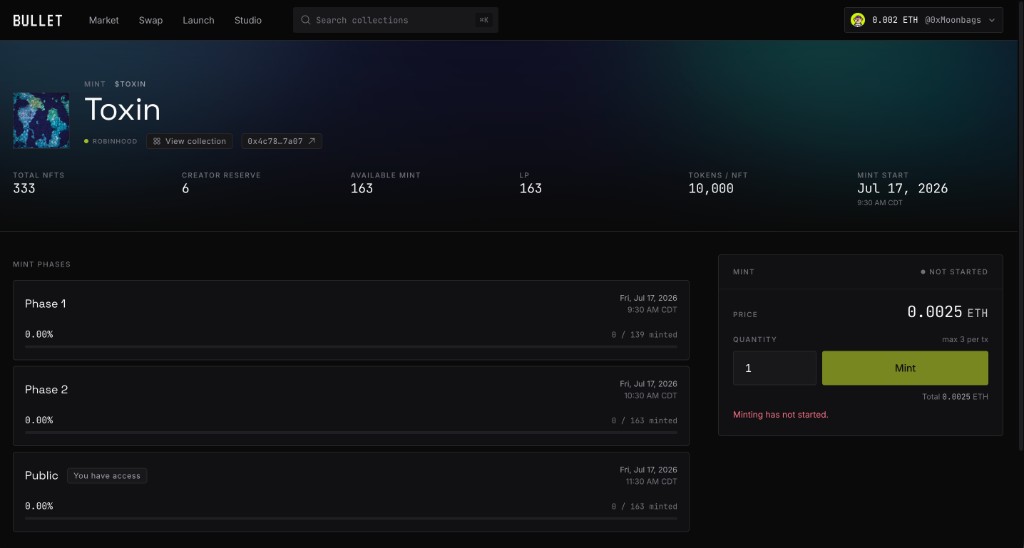Click the $TOXIN ticker text
1024x548 pixels.
[x=130, y=84]
